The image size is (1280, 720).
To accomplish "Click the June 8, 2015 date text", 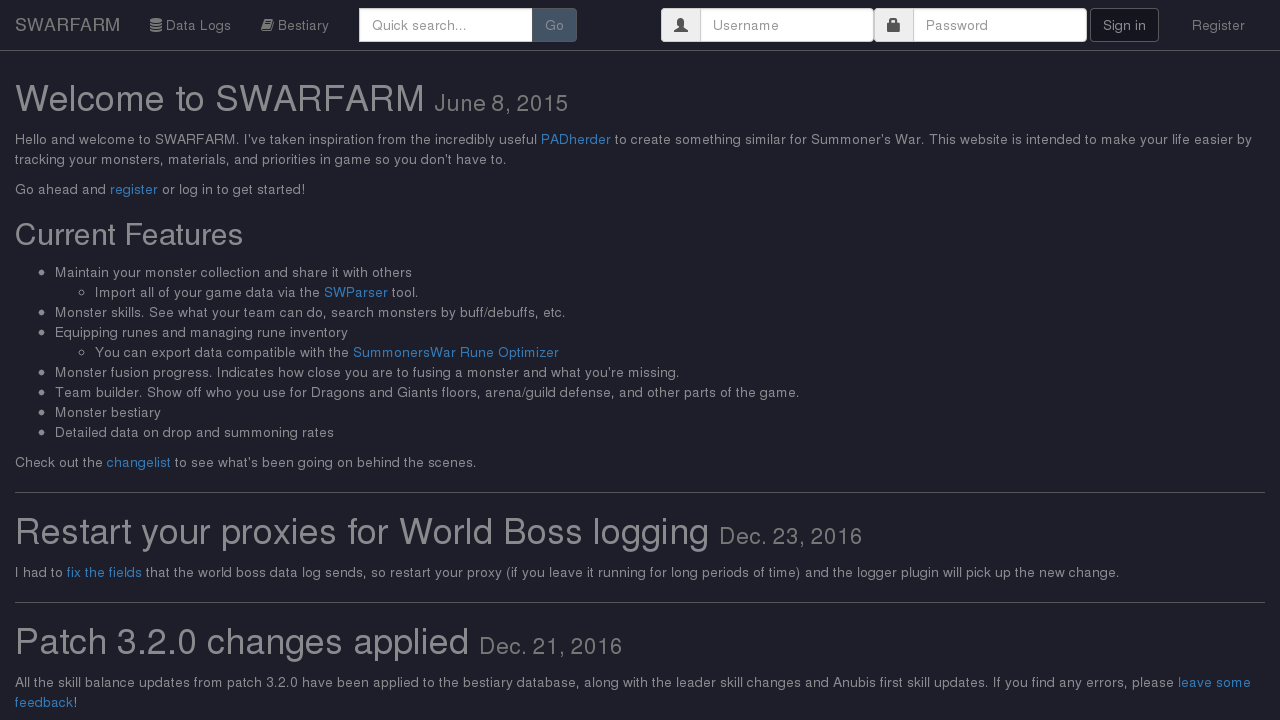I will tap(501, 103).
